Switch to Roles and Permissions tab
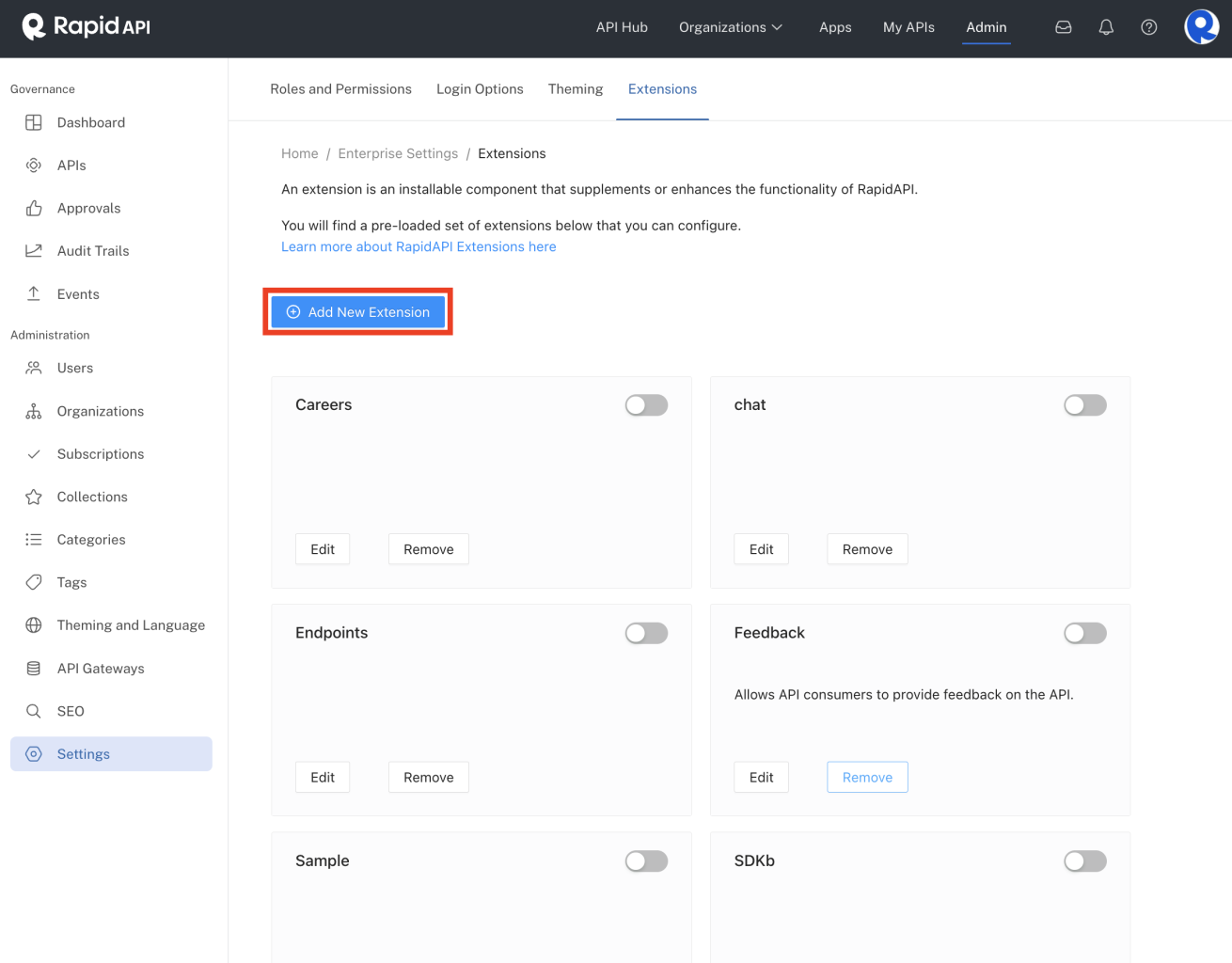The image size is (1232, 963). click(x=340, y=89)
